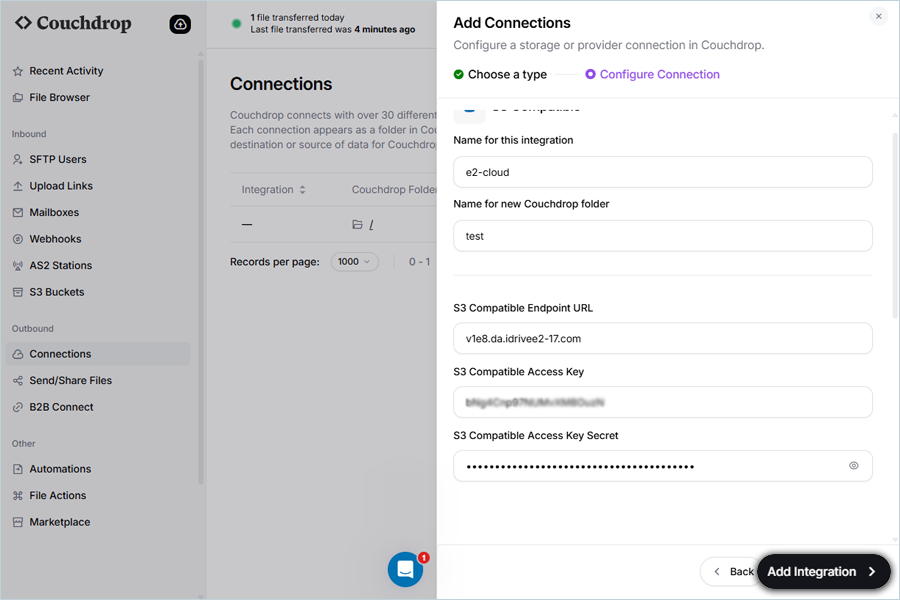Click the Automations icon in sidebar
The image size is (900, 600).
click(18, 469)
